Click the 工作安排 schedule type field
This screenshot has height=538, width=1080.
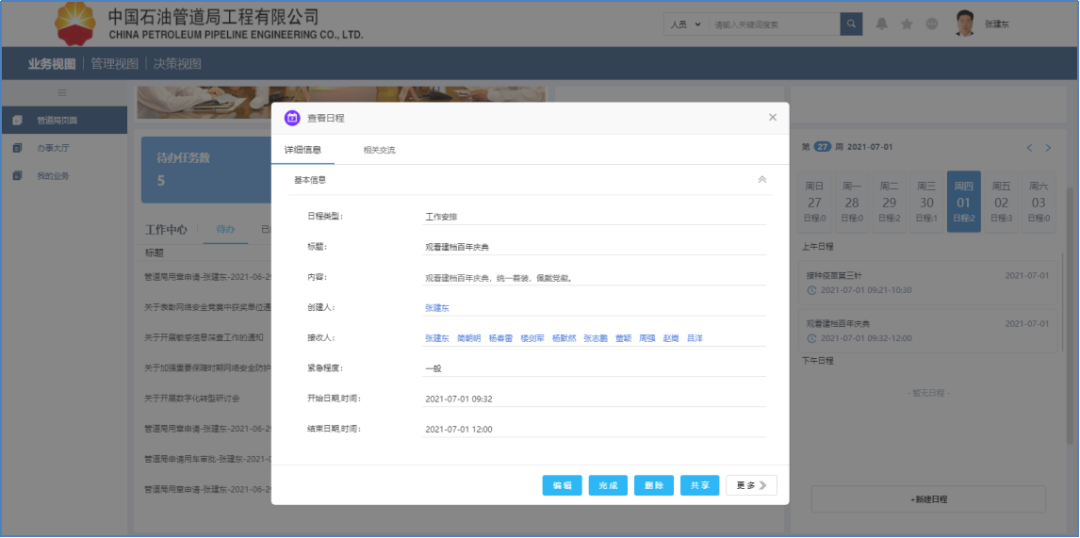point(594,216)
